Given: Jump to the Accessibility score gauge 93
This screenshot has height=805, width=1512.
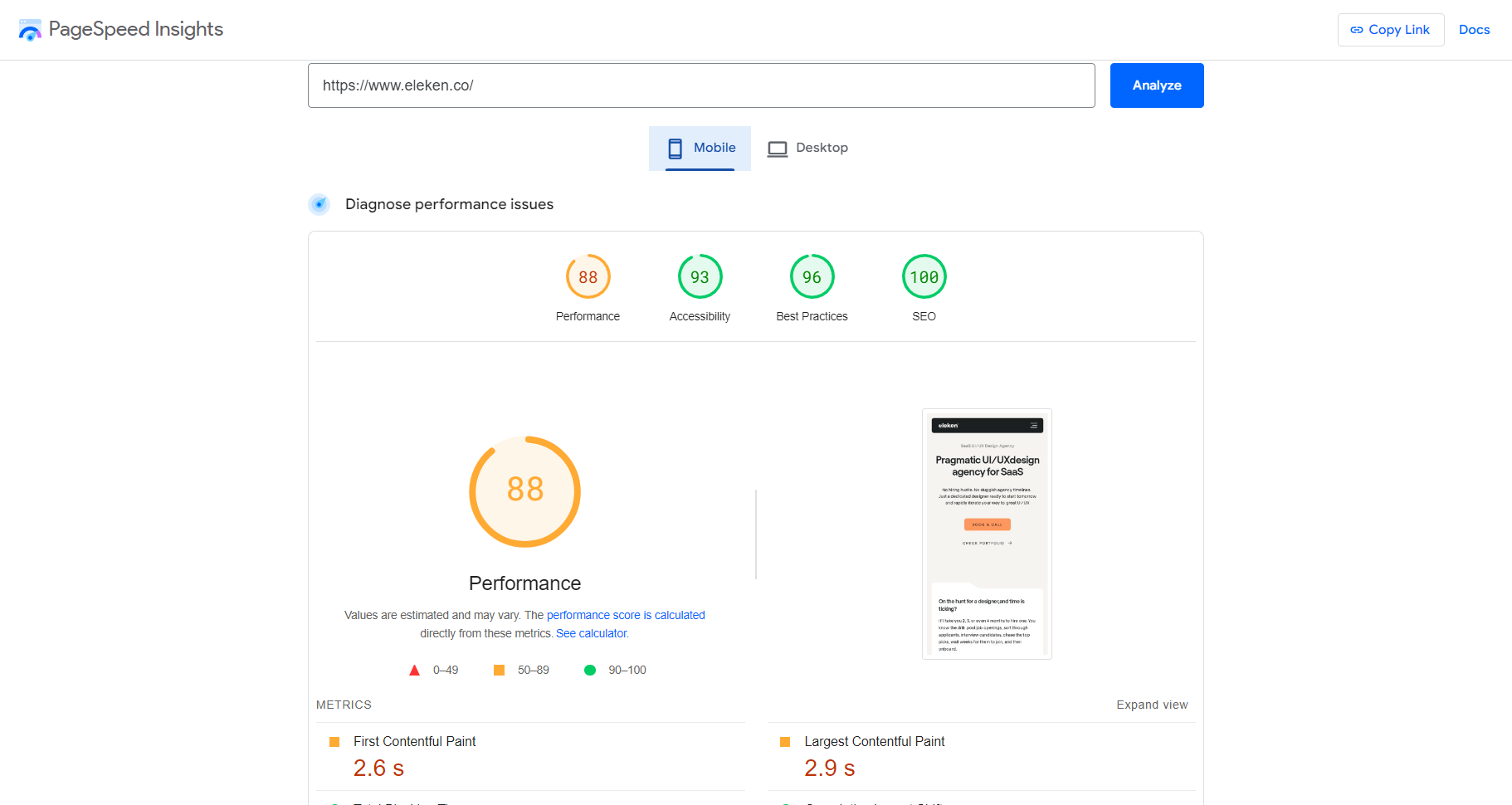Looking at the screenshot, I should pyautogui.click(x=700, y=276).
